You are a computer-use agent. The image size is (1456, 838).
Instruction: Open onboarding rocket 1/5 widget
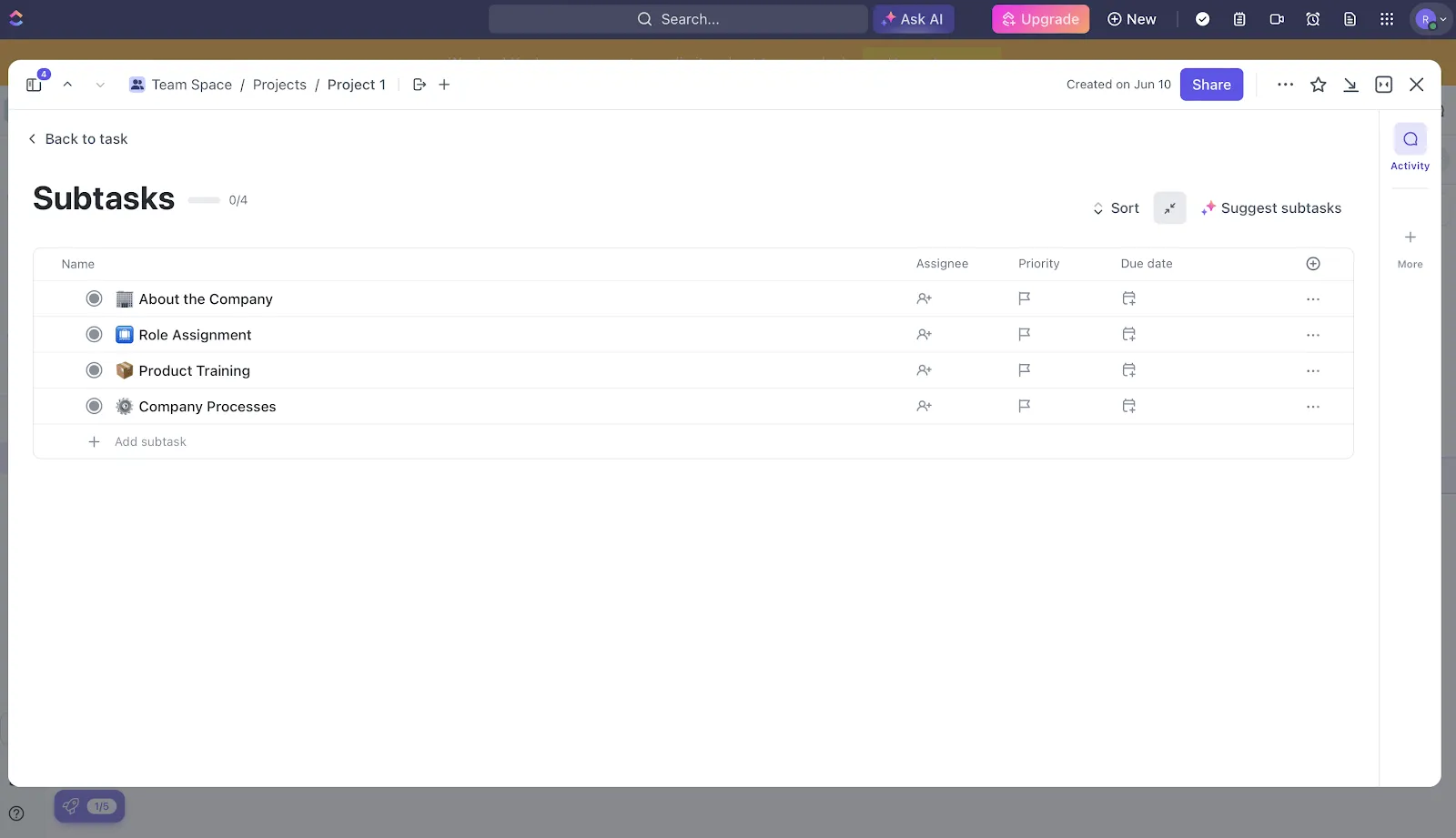pyautogui.click(x=89, y=806)
